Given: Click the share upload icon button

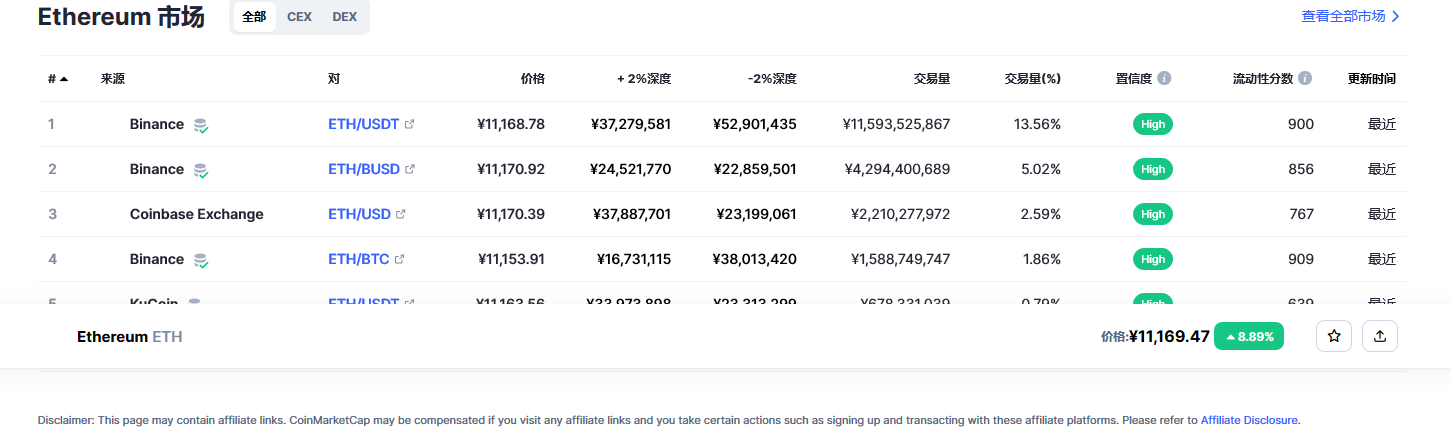Looking at the screenshot, I should [x=1380, y=336].
